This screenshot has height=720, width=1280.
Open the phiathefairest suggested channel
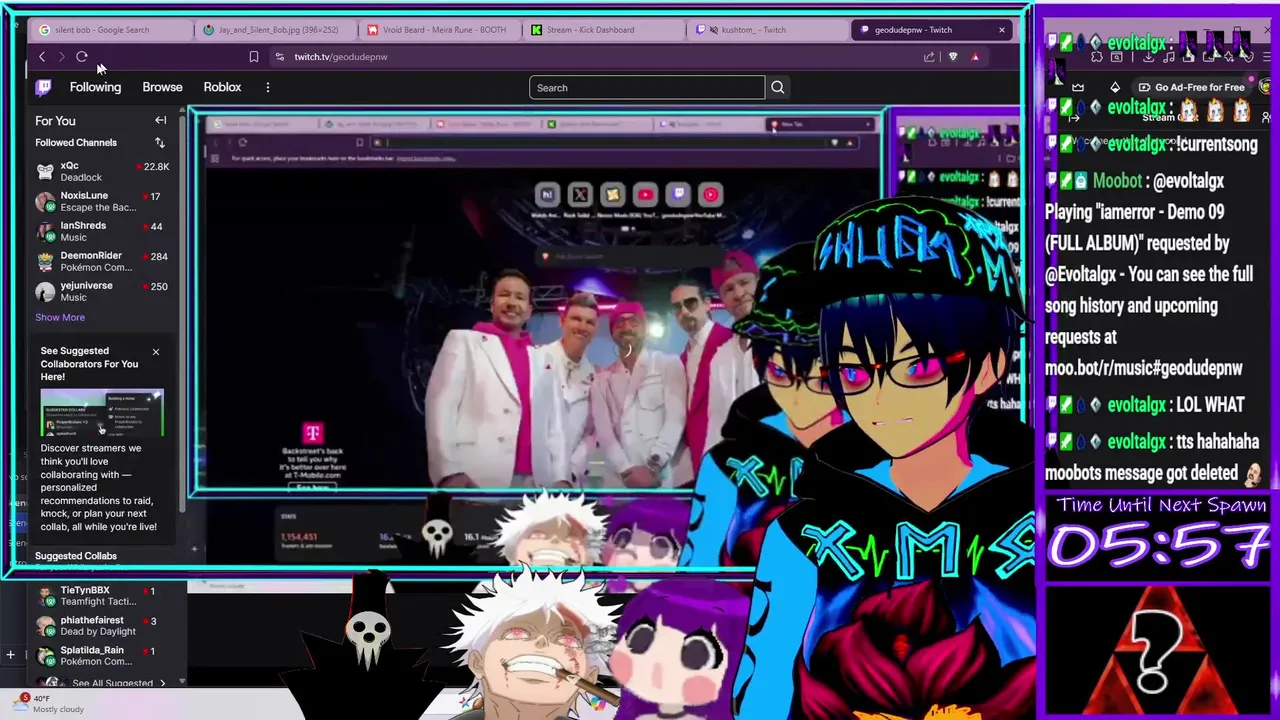coord(102,626)
